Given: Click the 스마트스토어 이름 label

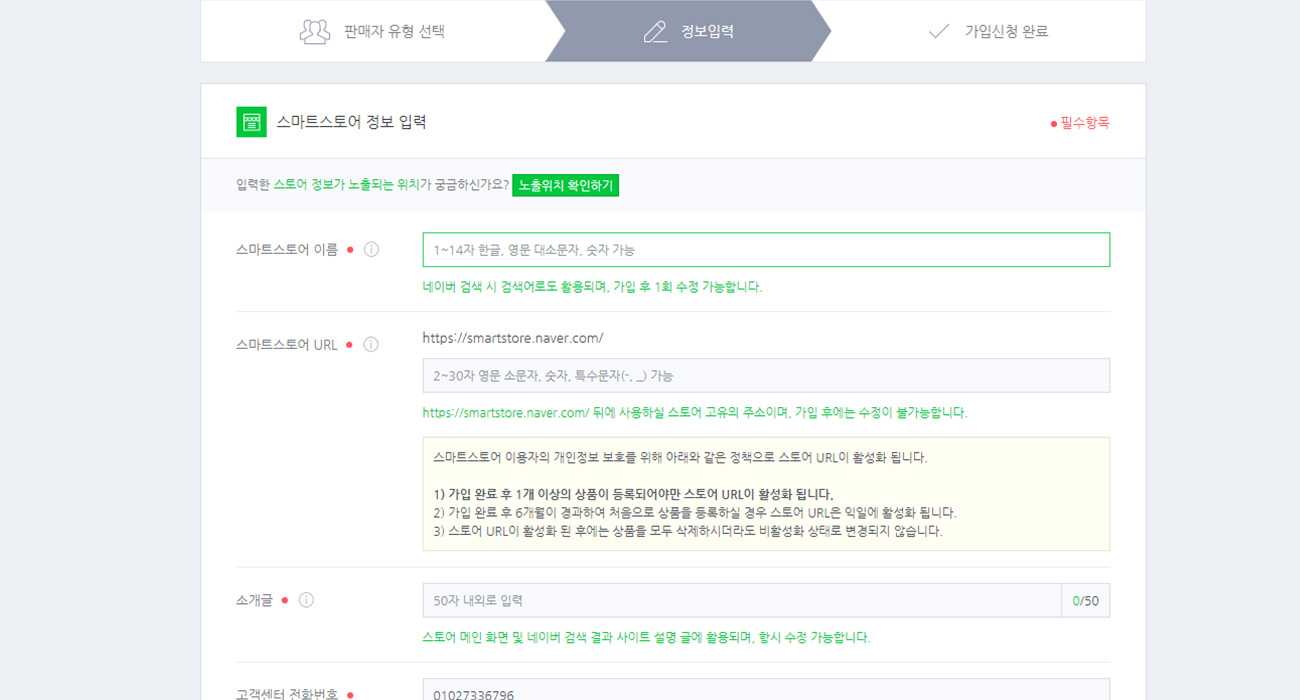Looking at the screenshot, I should tap(287, 250).
